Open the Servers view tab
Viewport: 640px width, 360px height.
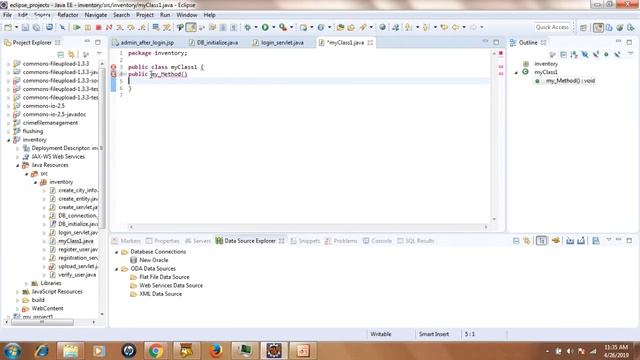coord(198,241)
